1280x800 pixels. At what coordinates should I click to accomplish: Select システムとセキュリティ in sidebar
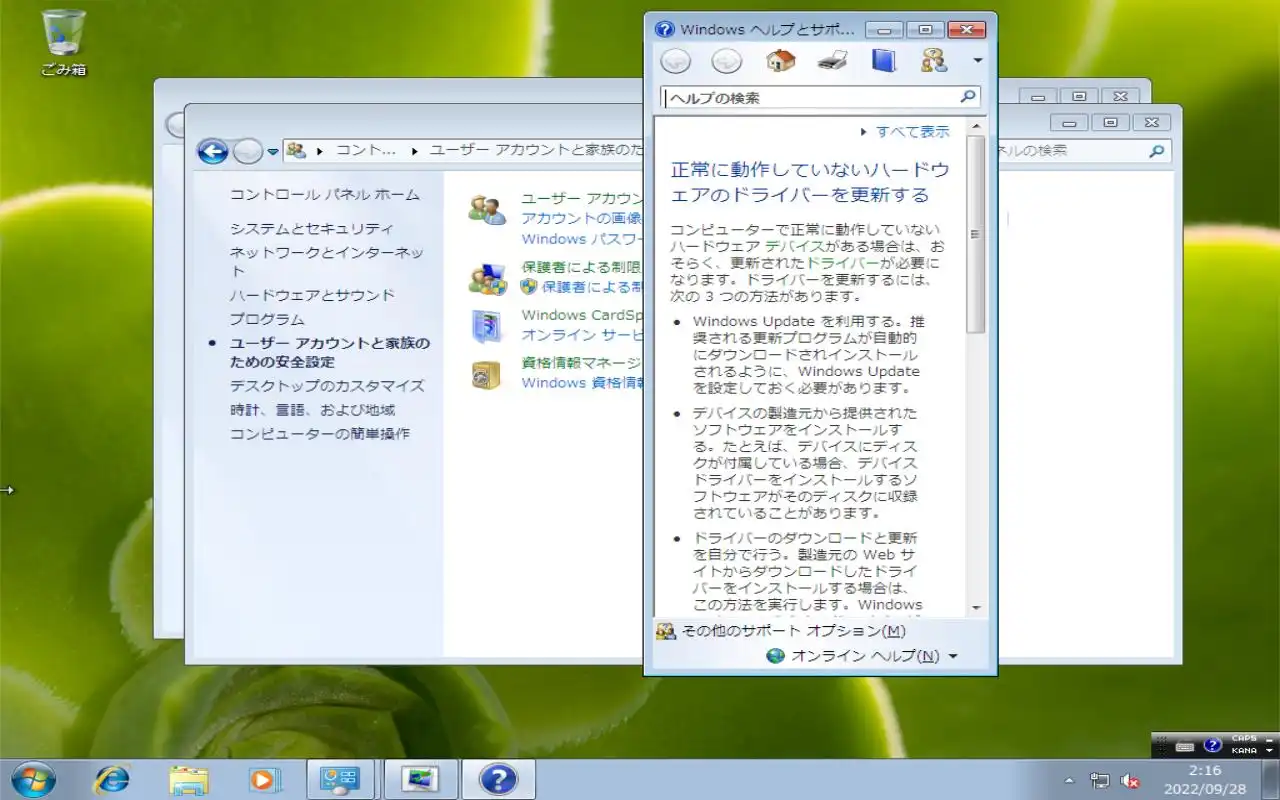(x=312, y=228)
